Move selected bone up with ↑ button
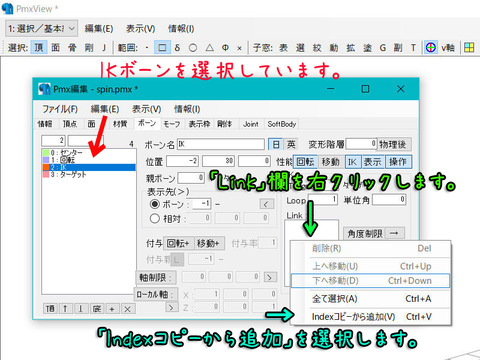Image resolution: width=480 pixels, height=360 pixels. pyautogui.click(x=65, y=309)
